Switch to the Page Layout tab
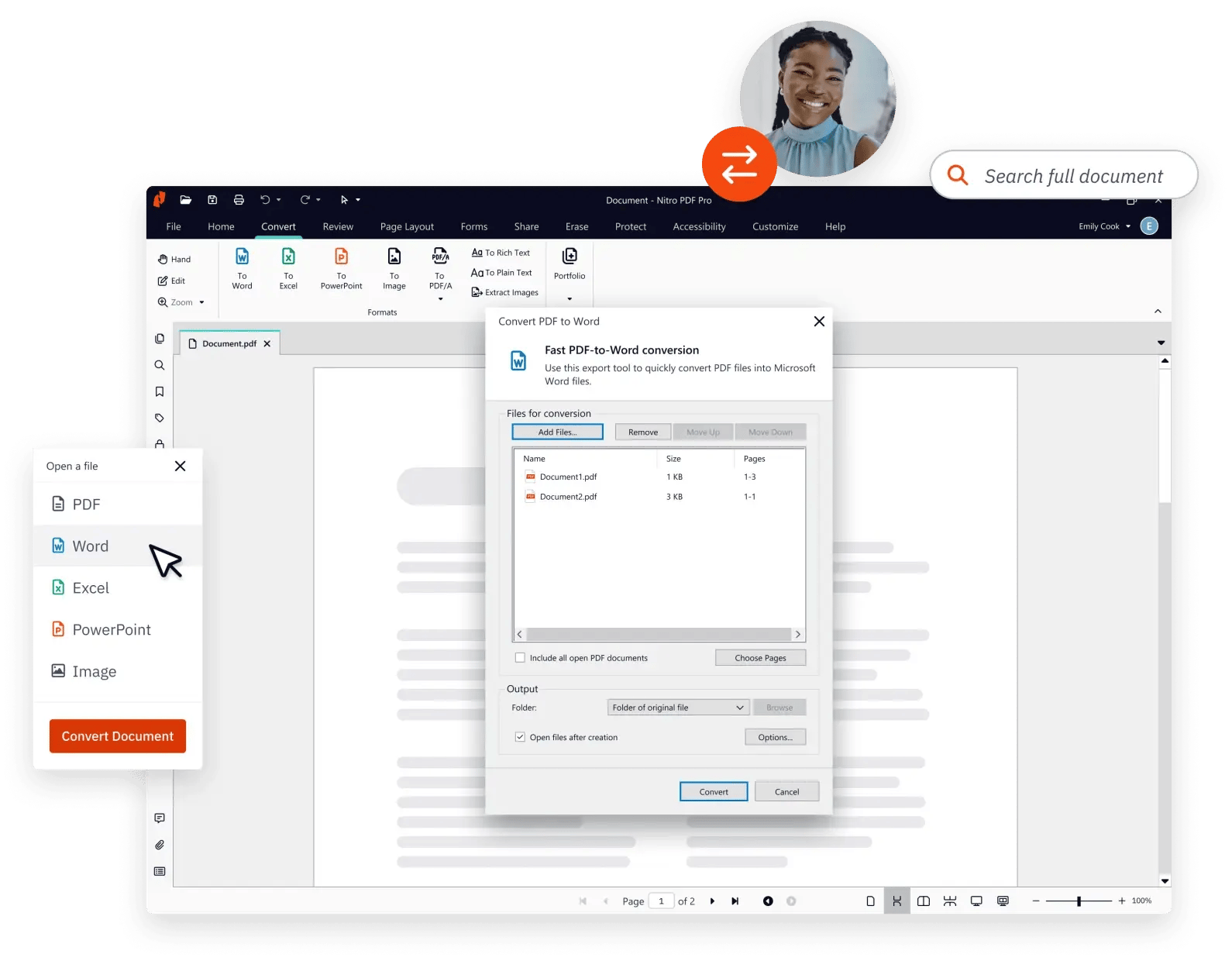The width and height of the screenshot is (1232, 961). point(407,226)
